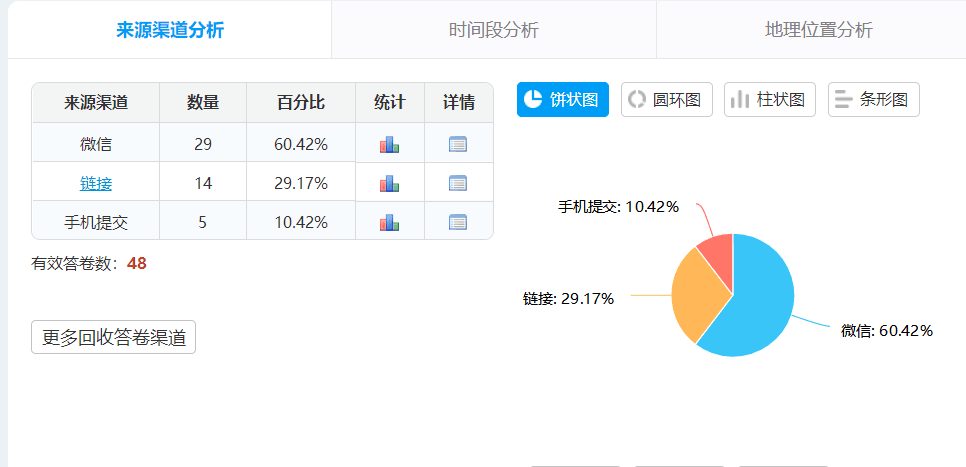Open statistics chart icon for 微信 row
Image resolution: width=966 pixels, height=467 pixels.
coord(389,144)
